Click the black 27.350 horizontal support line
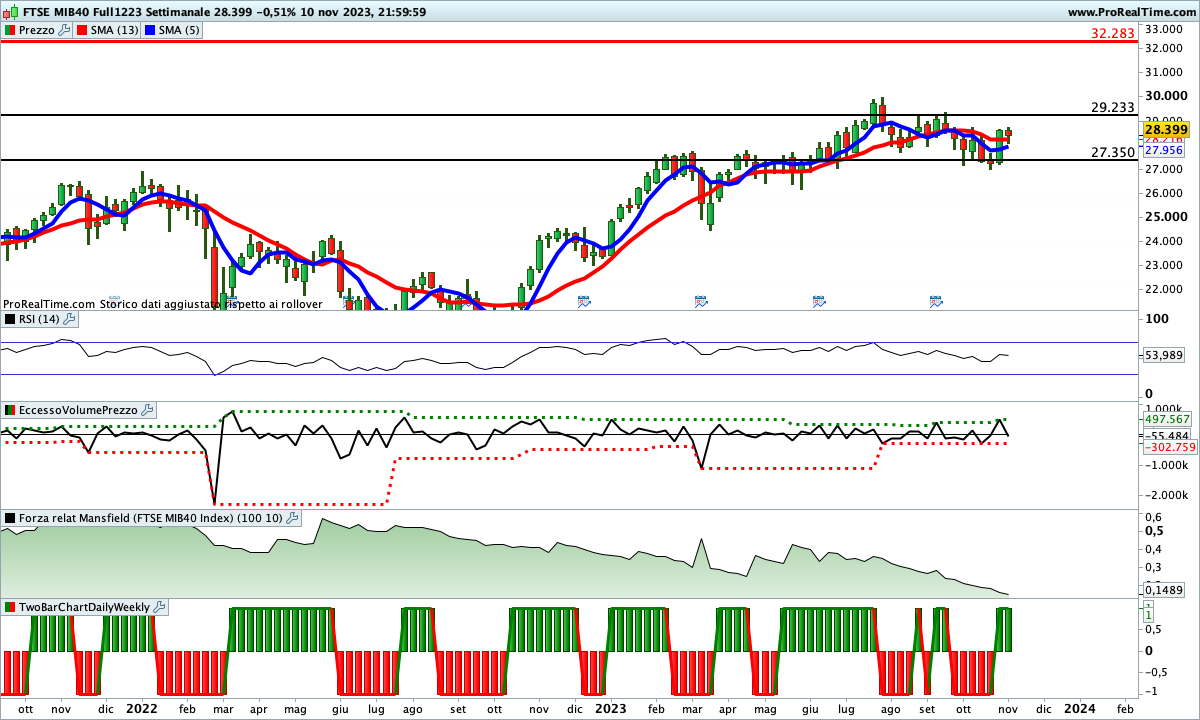Screen dimensions: 1200x720 570,160
